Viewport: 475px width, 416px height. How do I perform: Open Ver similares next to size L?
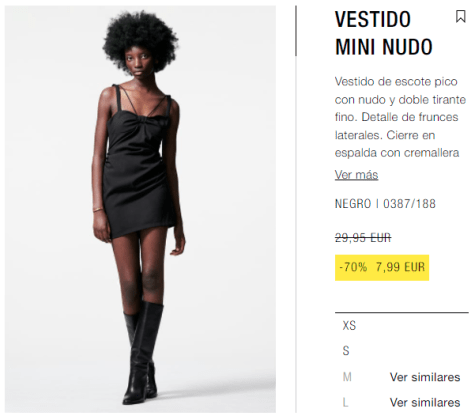(425, 402)
